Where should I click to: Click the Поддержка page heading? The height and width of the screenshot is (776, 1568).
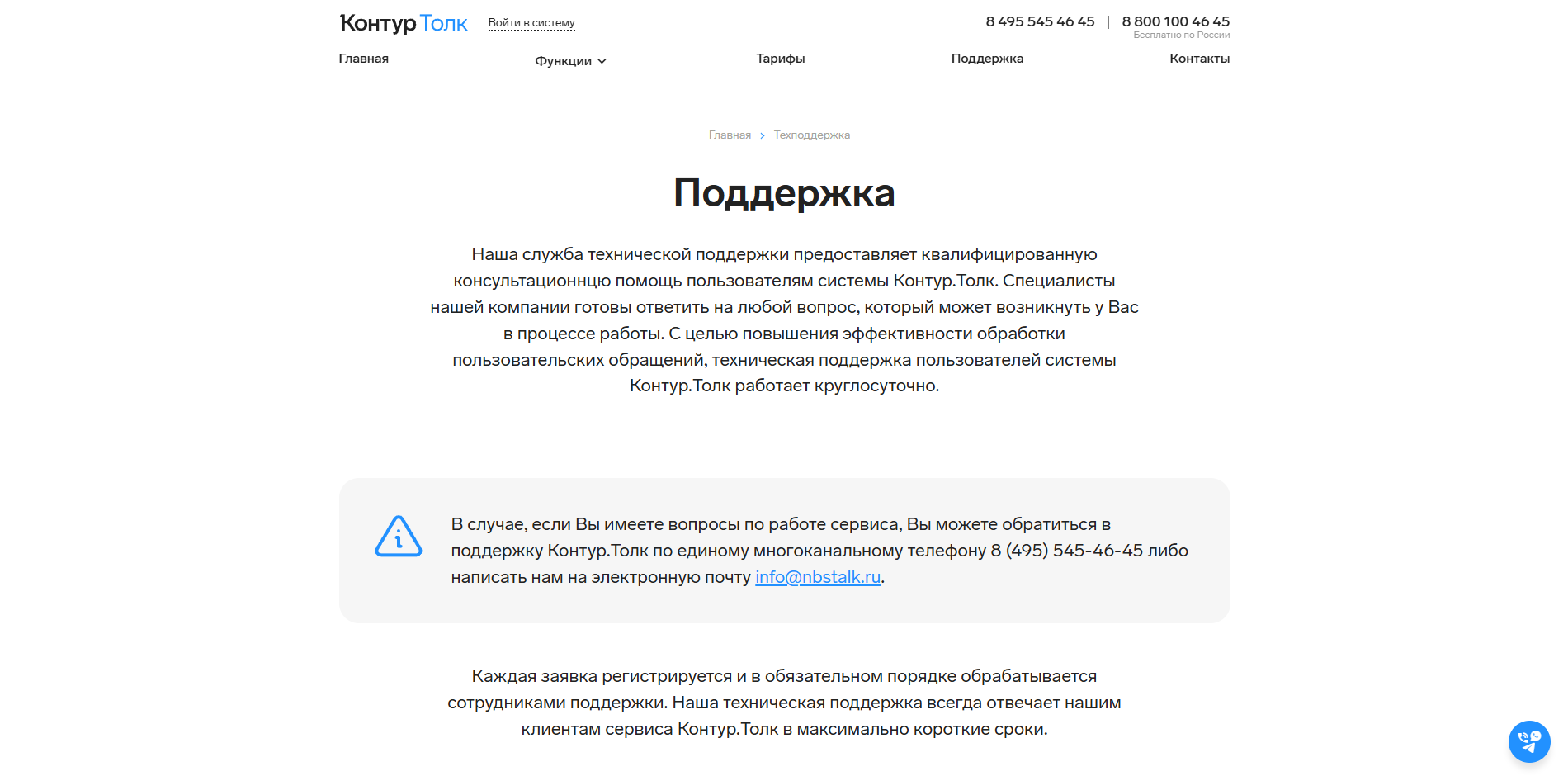784,193
